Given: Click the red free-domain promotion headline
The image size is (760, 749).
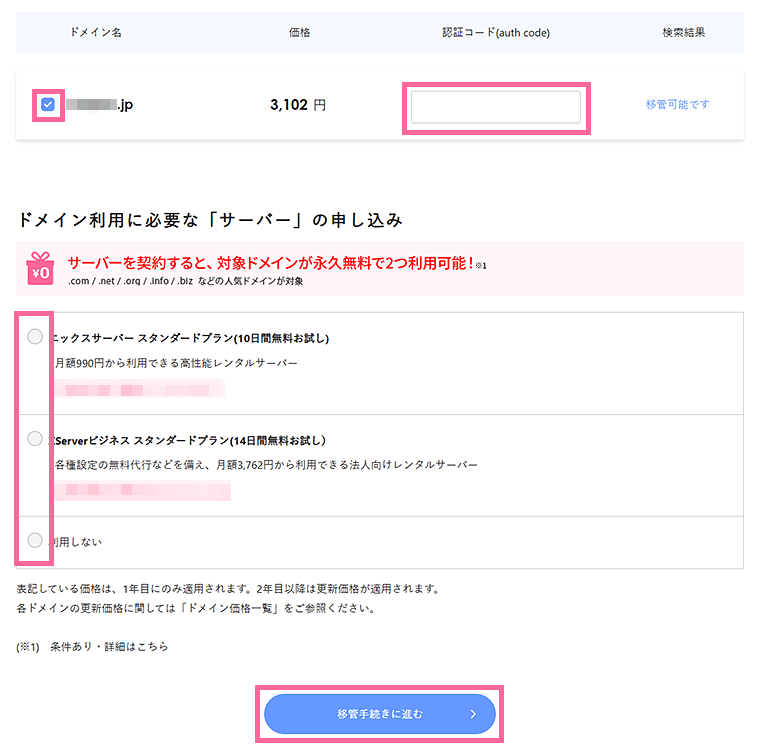Looking at the screenshot, I should [x=270, y=263].
